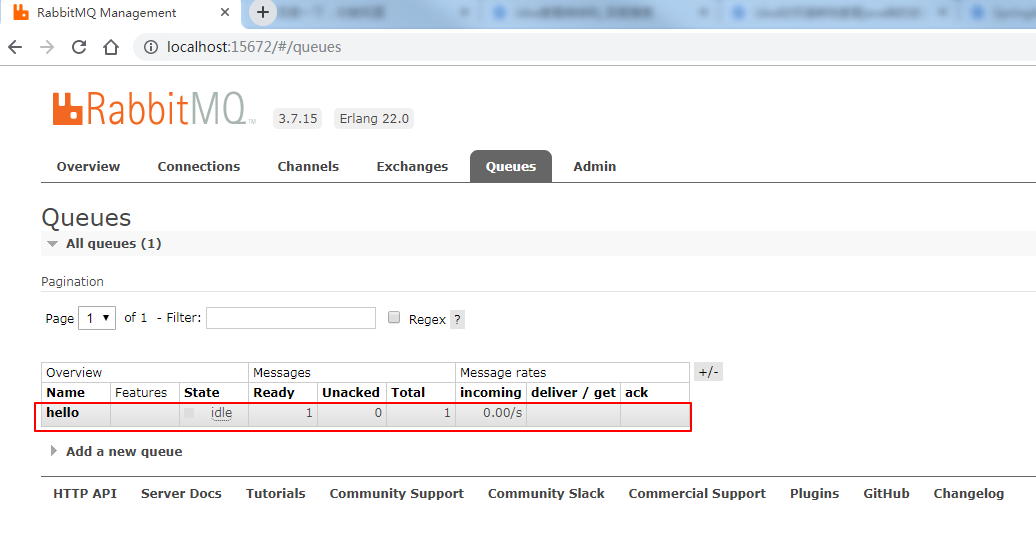Enable the Regex checkbox
The height and width of the screenshot is (541, 1036).
tap(394, 318)
